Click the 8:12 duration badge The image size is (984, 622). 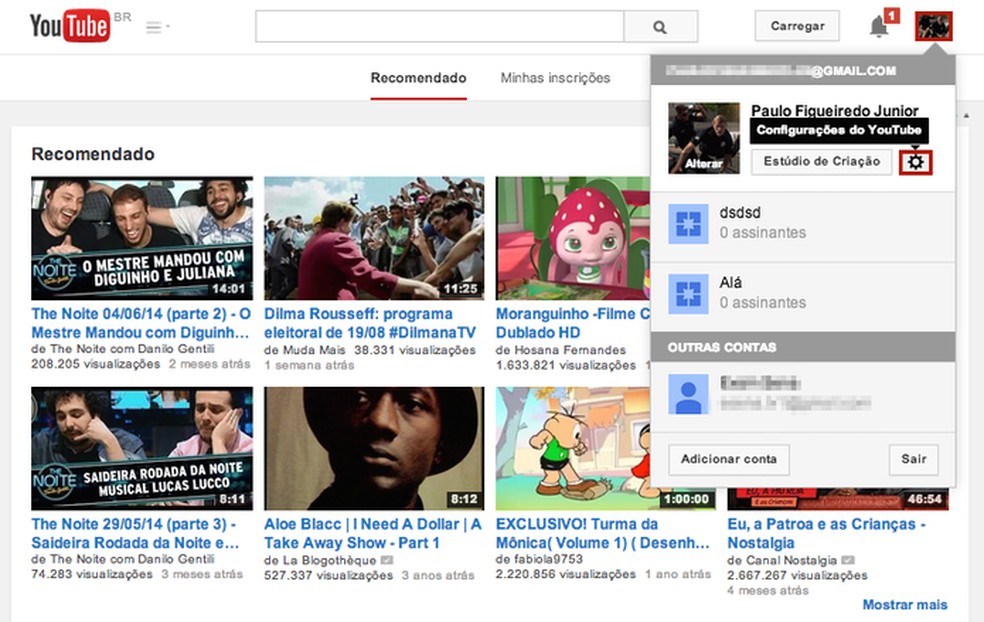click(464, 499)
